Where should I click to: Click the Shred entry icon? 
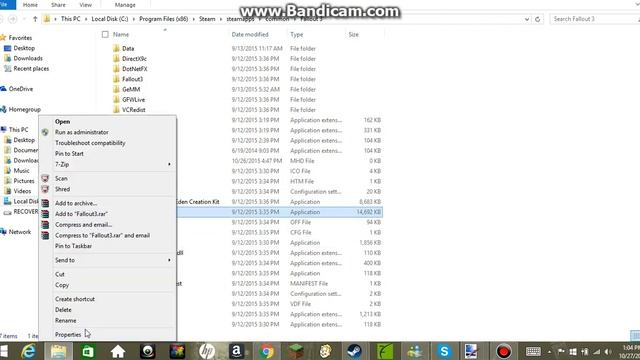45,189
